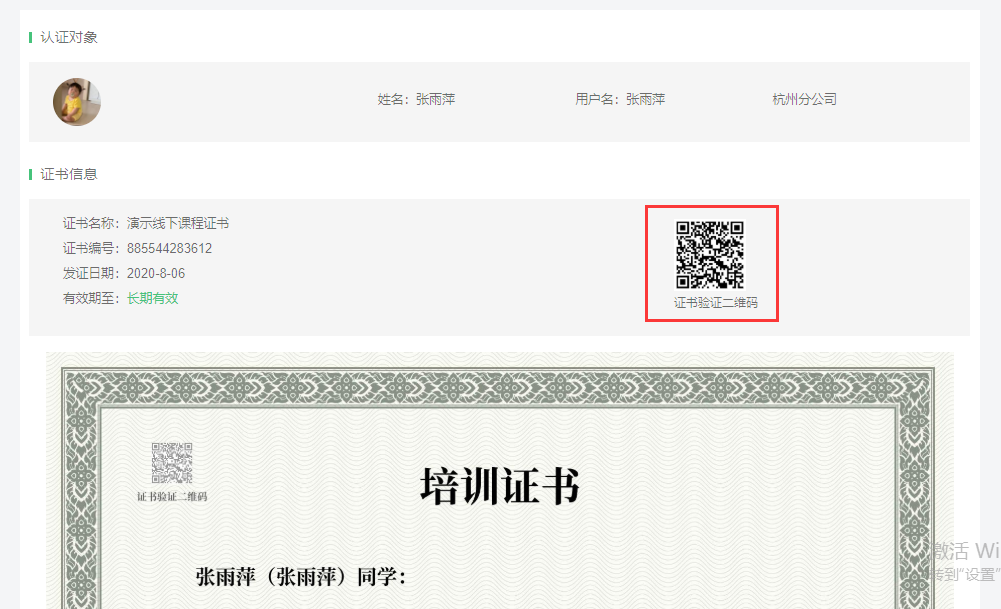Click the 用户名：张雨萍 field

pyautogui.click(x=620, y=100)
